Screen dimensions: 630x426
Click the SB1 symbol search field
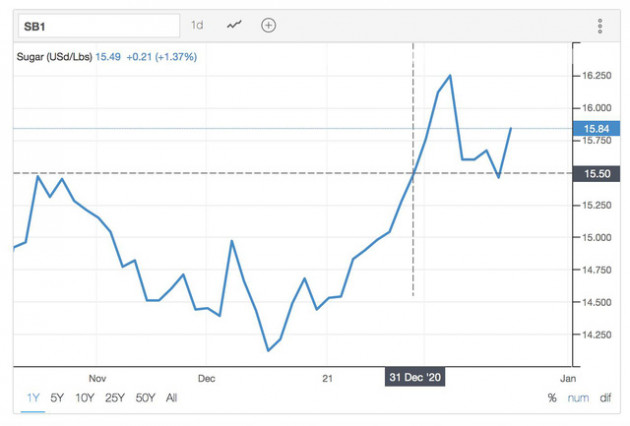click(96, 25)
